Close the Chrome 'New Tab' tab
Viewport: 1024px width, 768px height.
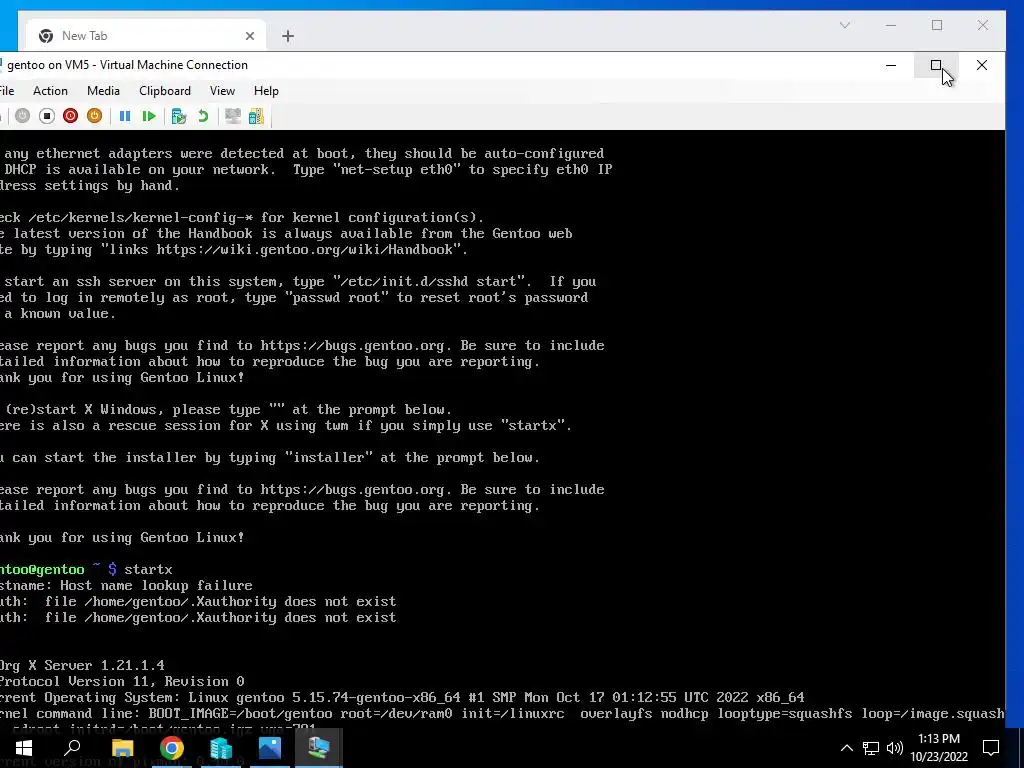coord(249,36)
